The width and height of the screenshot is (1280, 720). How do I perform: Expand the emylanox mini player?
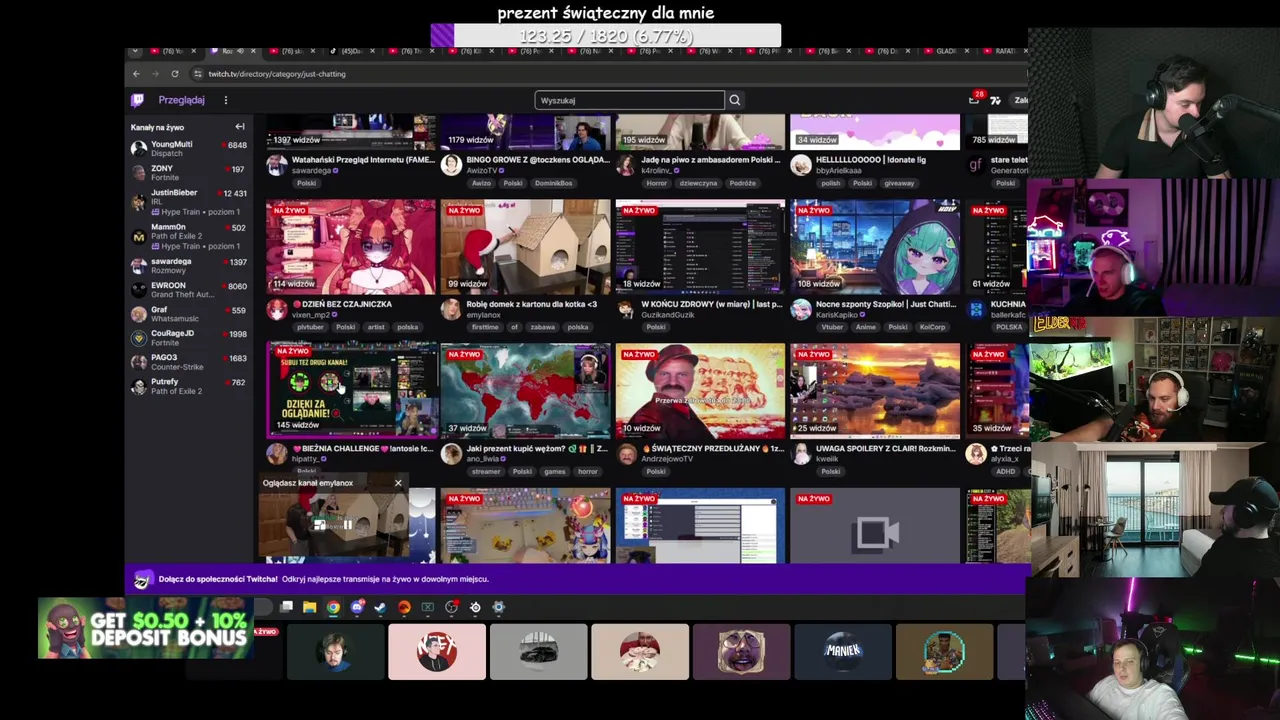(320, 525)
